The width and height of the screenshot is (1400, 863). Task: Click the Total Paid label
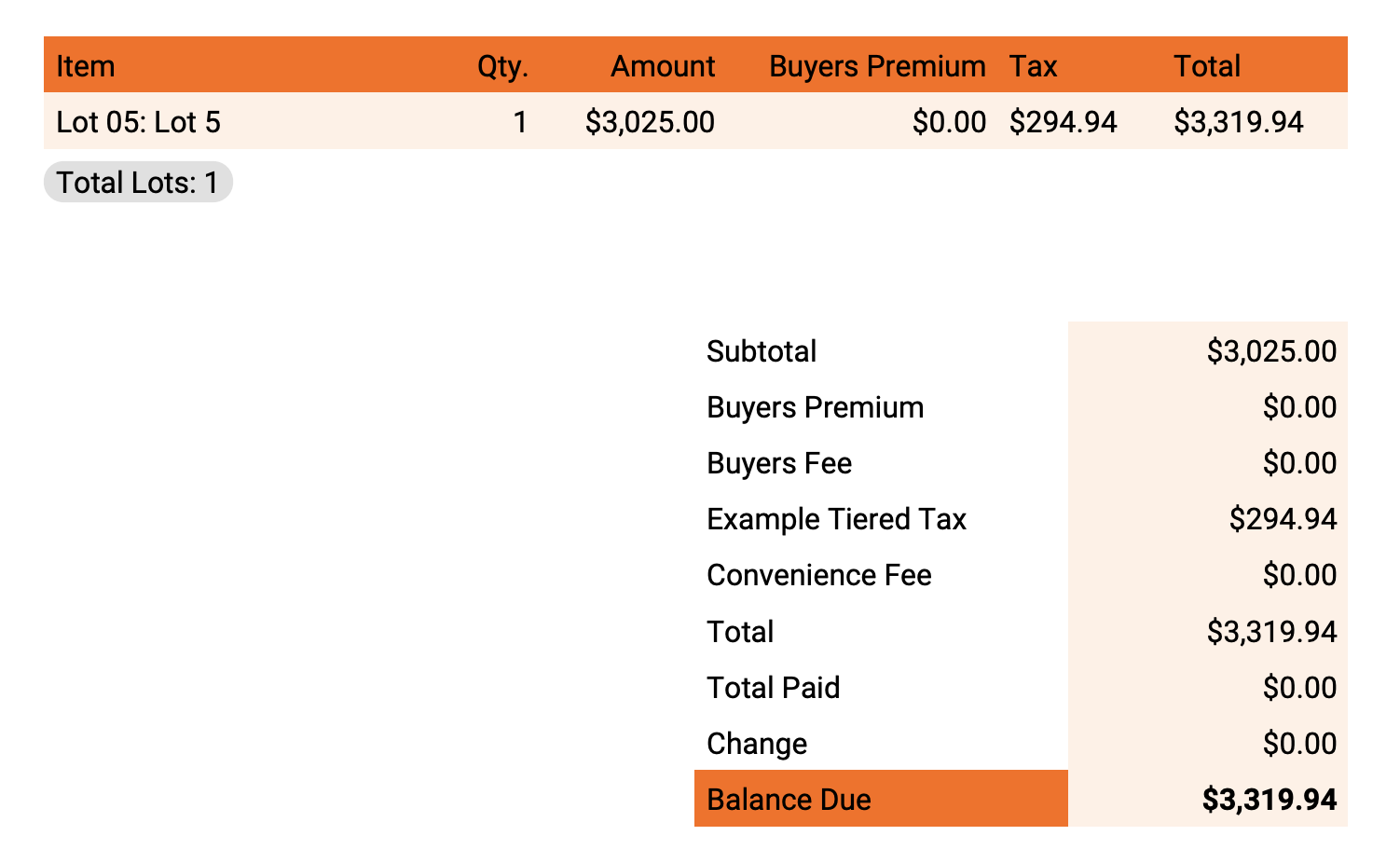pos(773,688)
